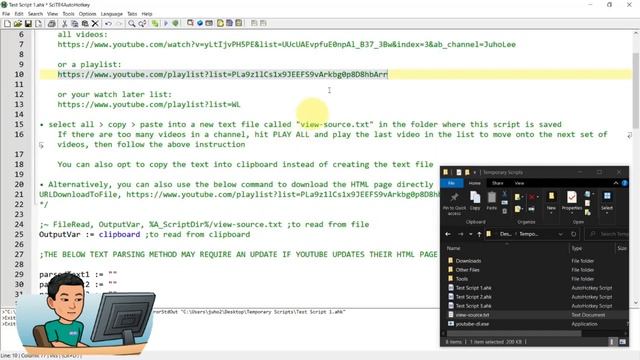Click the Refresh icon in Explorer address bar

573,234
